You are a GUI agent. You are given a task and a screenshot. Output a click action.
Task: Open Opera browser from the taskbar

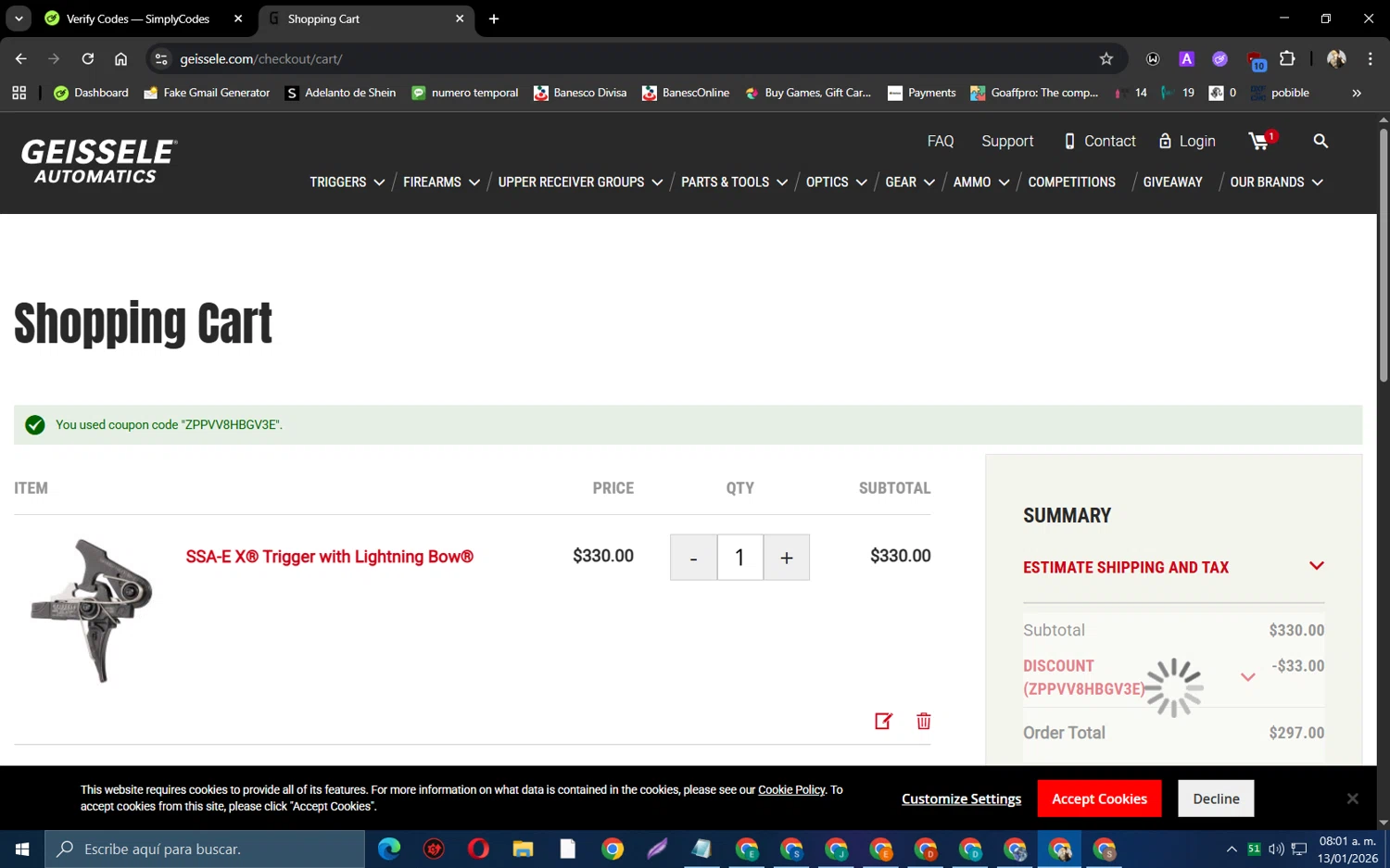click(478, 849)
